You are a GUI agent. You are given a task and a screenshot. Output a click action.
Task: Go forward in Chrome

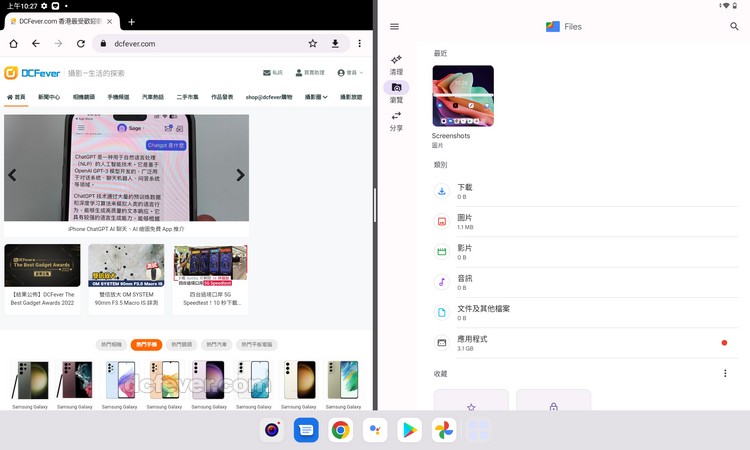coord(58,44)
